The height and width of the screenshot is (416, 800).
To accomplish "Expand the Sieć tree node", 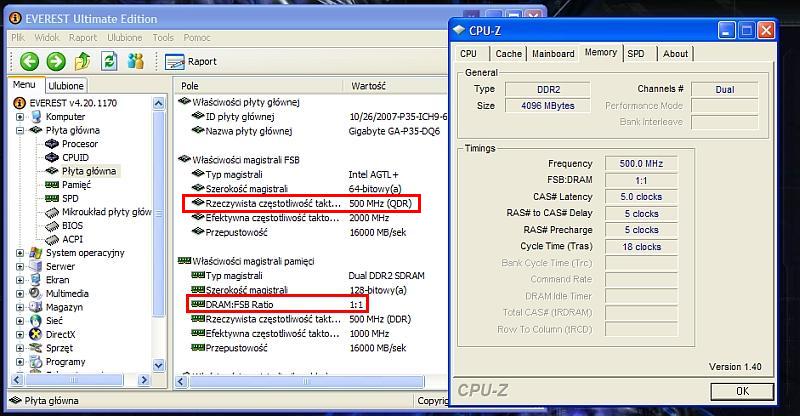I will click(x=19, y=321).
